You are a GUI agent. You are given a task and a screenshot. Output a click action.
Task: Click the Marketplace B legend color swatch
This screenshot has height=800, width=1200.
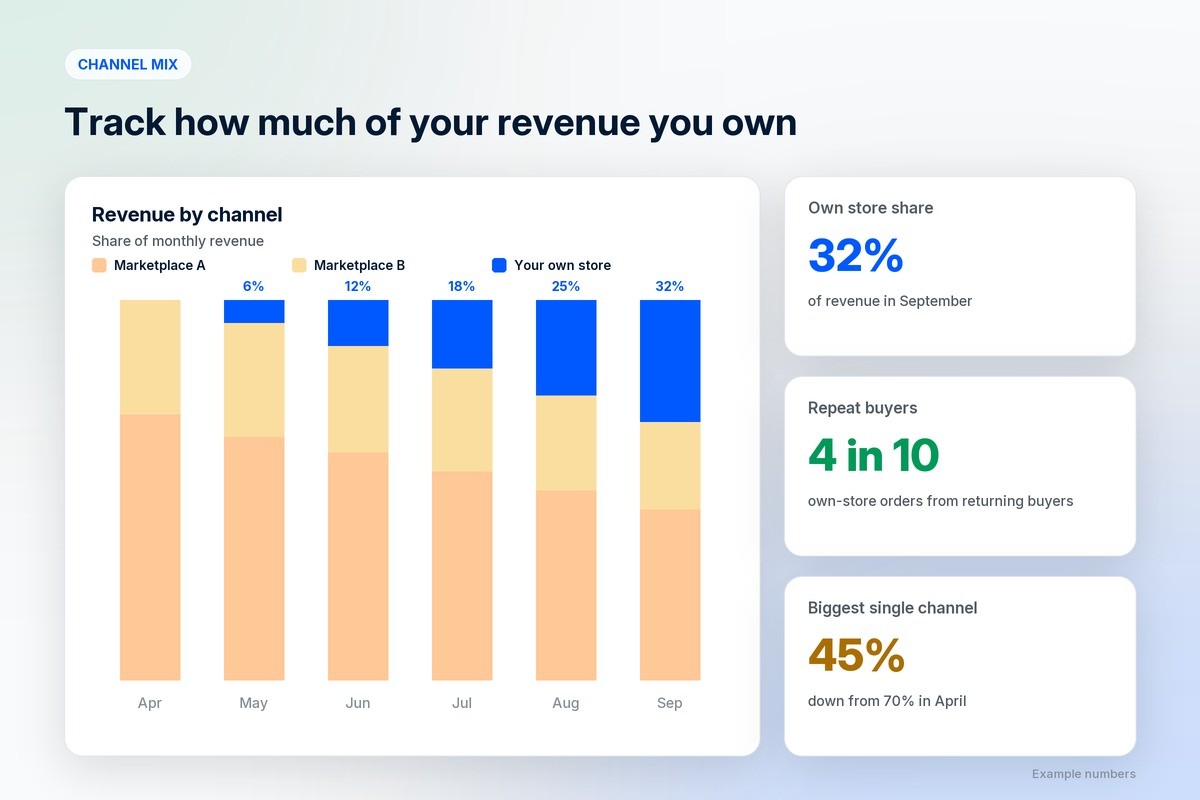[299, 265]
